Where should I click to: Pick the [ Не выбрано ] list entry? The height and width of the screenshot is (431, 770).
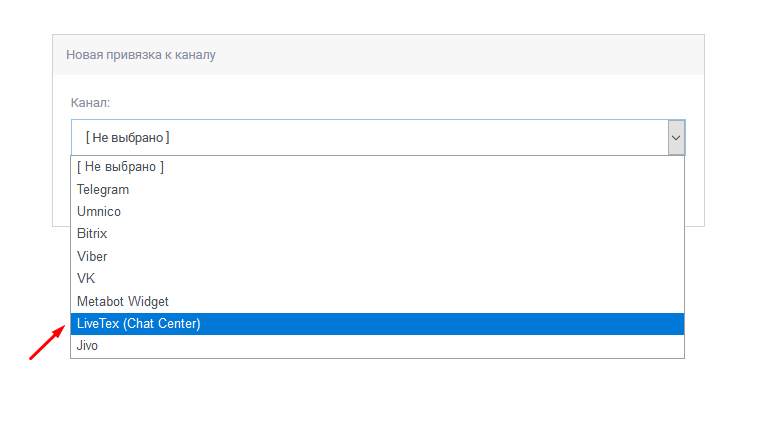pos(377,167)
